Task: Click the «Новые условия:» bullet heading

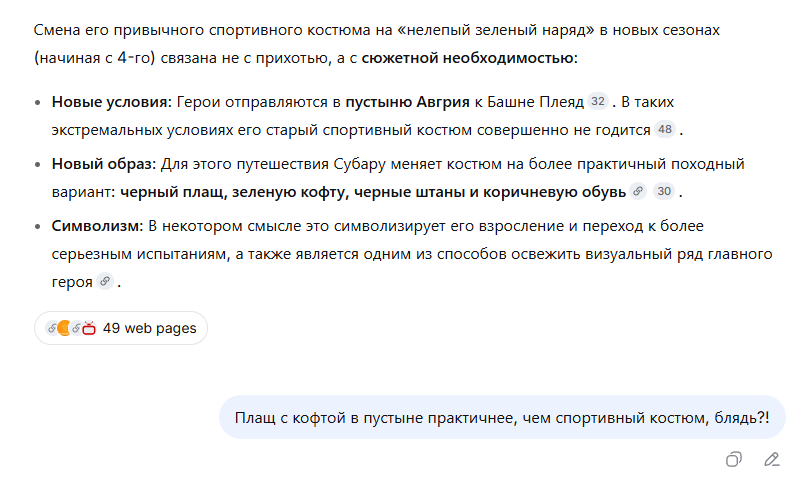Action: (x=111, y=102)
